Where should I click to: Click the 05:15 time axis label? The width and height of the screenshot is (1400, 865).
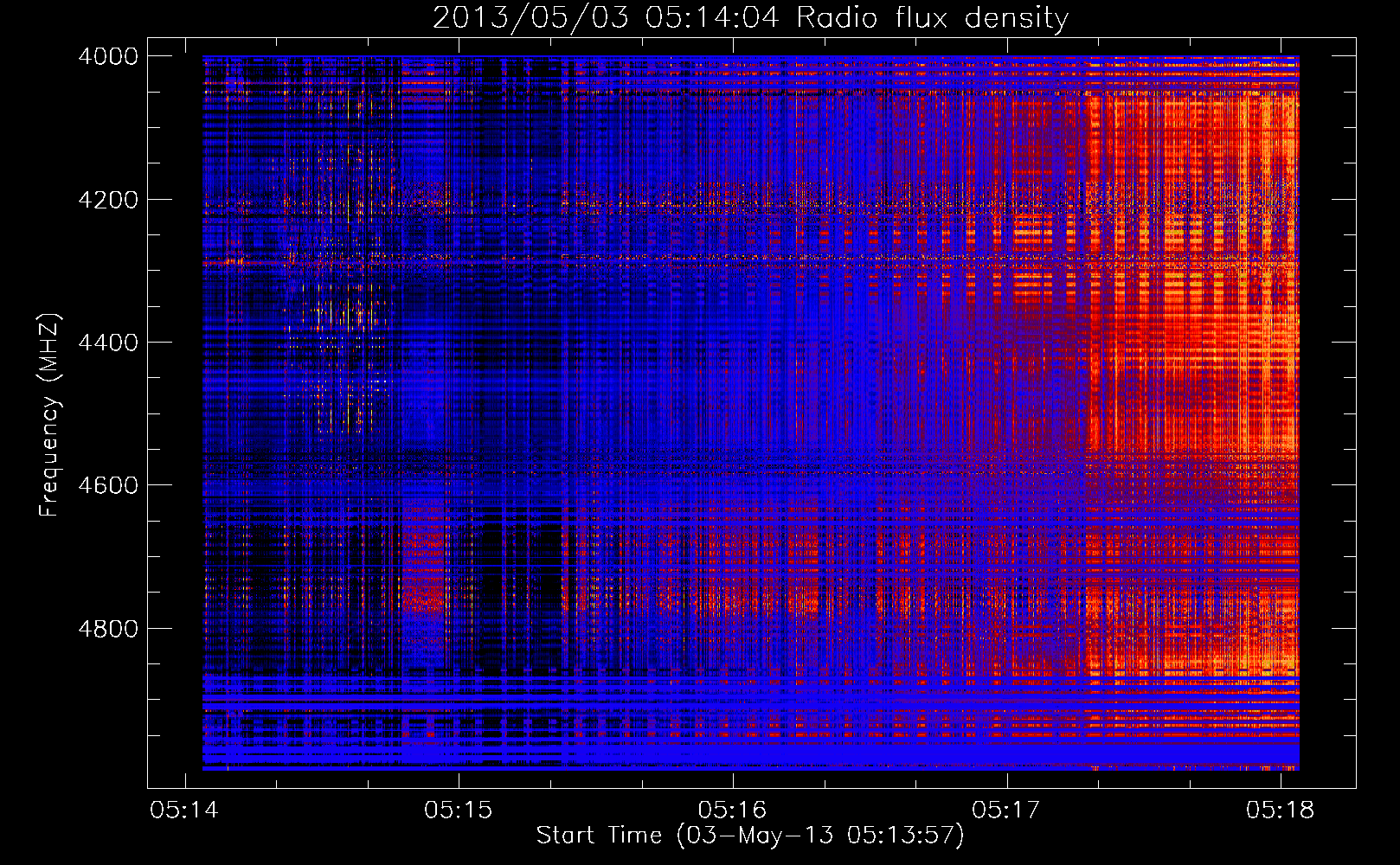(x=458, y=810)
